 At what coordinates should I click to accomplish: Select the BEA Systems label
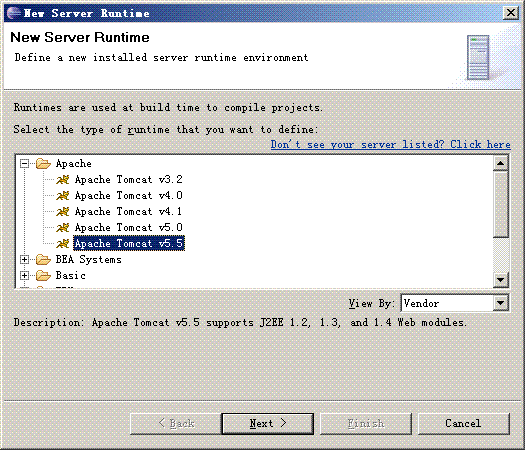(88, 259)
